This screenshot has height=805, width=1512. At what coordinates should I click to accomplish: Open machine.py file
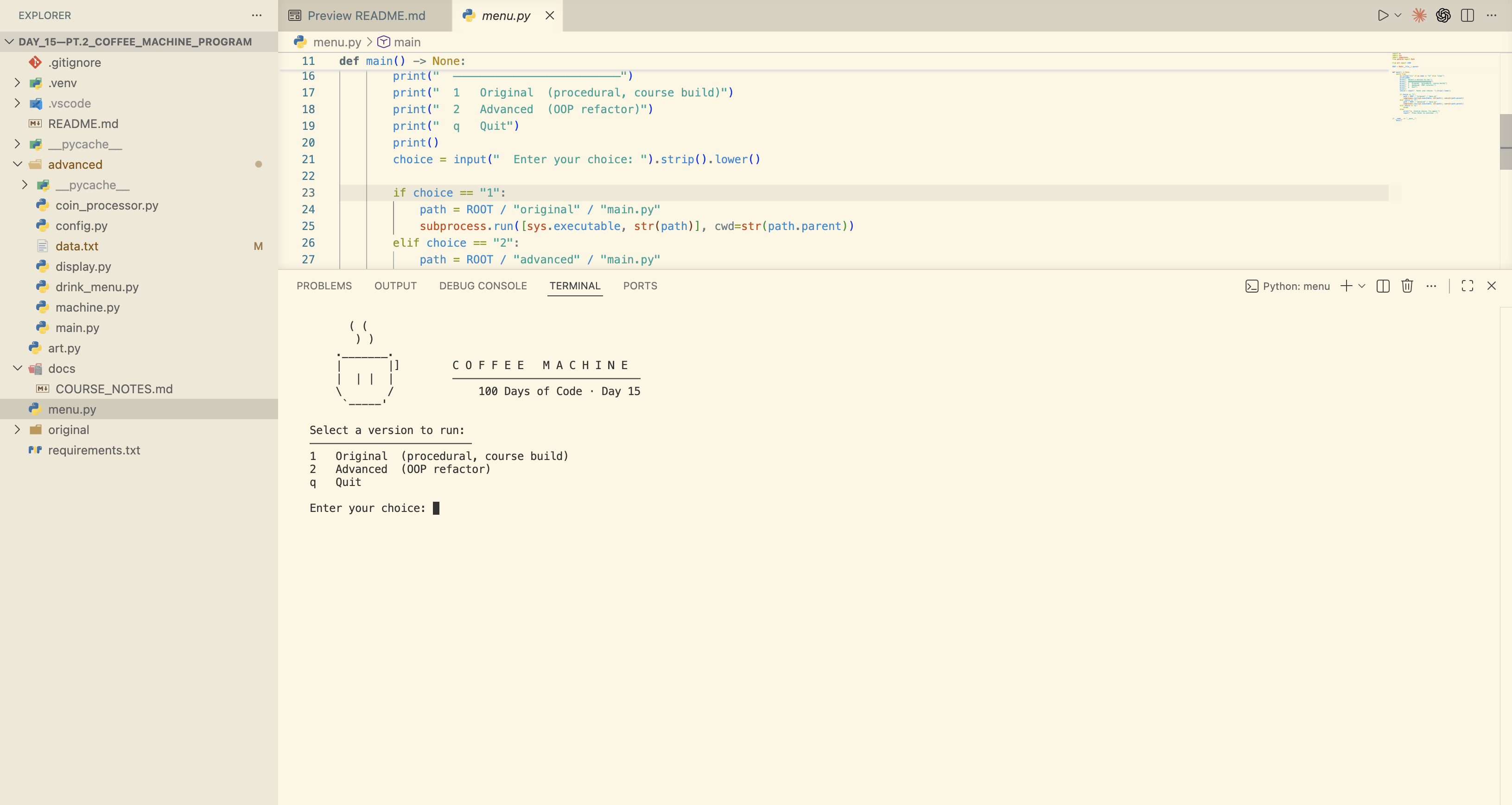coord(139,307)
